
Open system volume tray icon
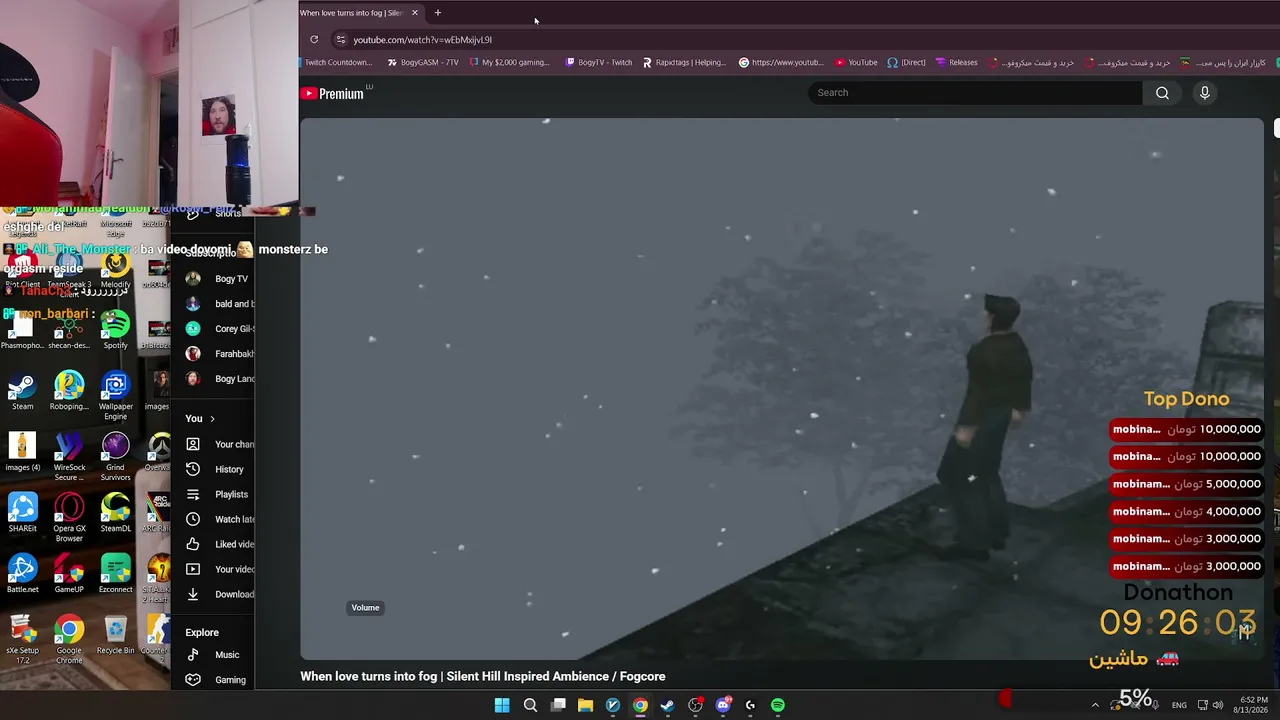click(1218, 705)
